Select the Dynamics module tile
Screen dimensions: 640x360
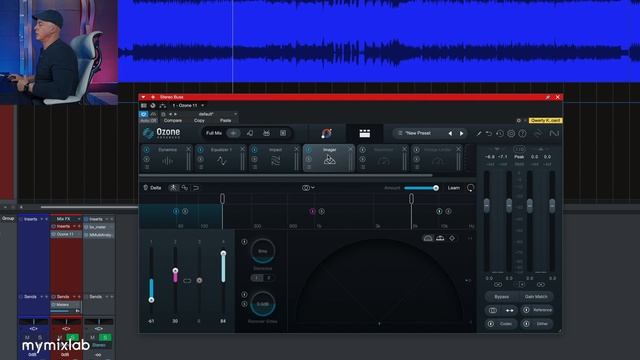(x=167, y=158)
